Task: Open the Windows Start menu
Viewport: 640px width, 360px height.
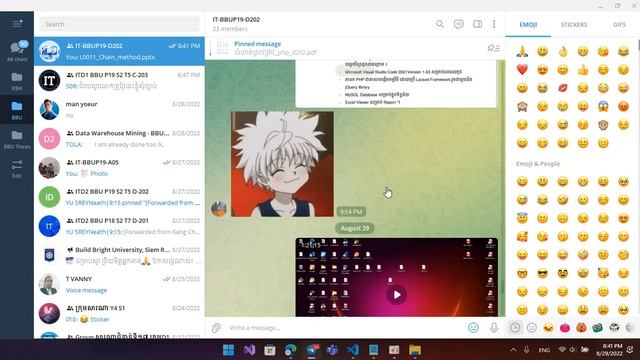Action: pyautogui.click(x=229, y=350)
